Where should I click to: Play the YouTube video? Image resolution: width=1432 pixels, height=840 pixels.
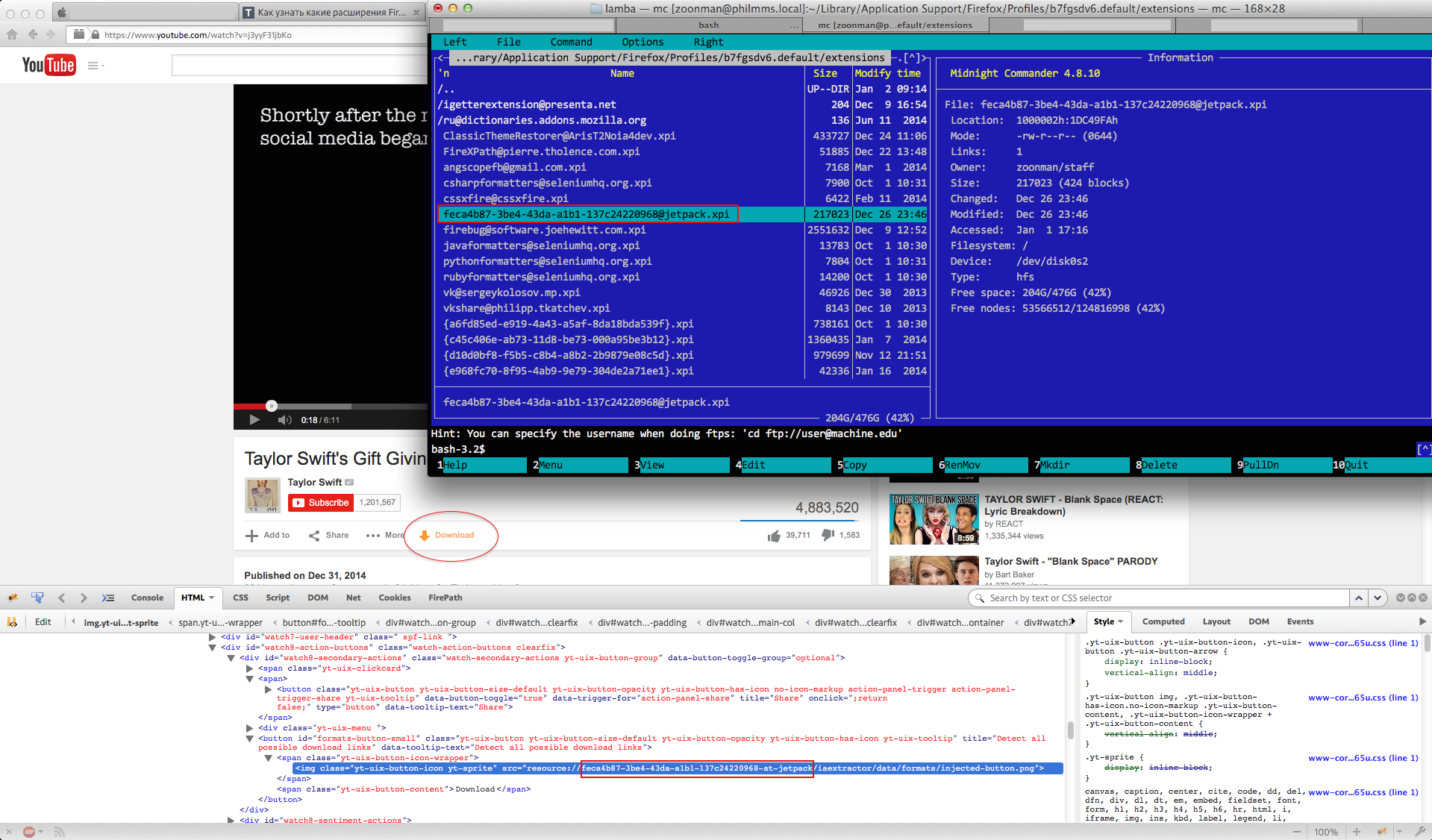pyautogui.click(x=254, y=420)
